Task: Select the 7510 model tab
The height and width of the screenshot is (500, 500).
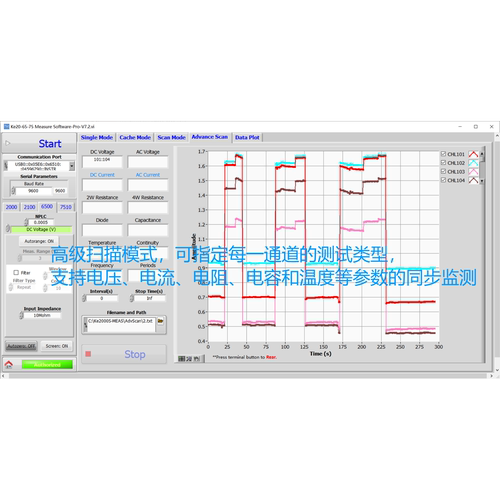Action: point(66,207)
